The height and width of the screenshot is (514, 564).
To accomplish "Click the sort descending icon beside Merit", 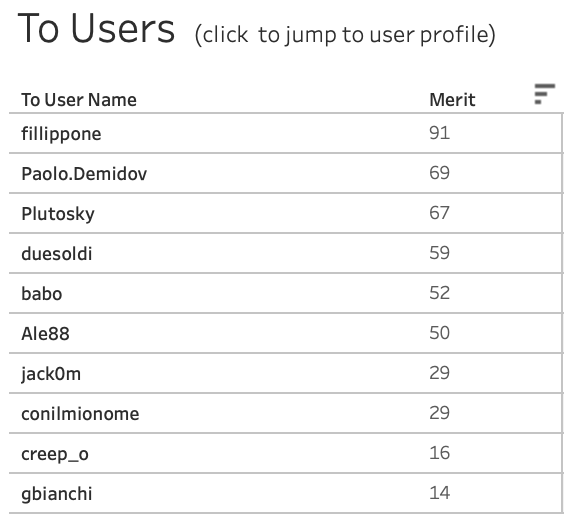I will coord(544,94).
